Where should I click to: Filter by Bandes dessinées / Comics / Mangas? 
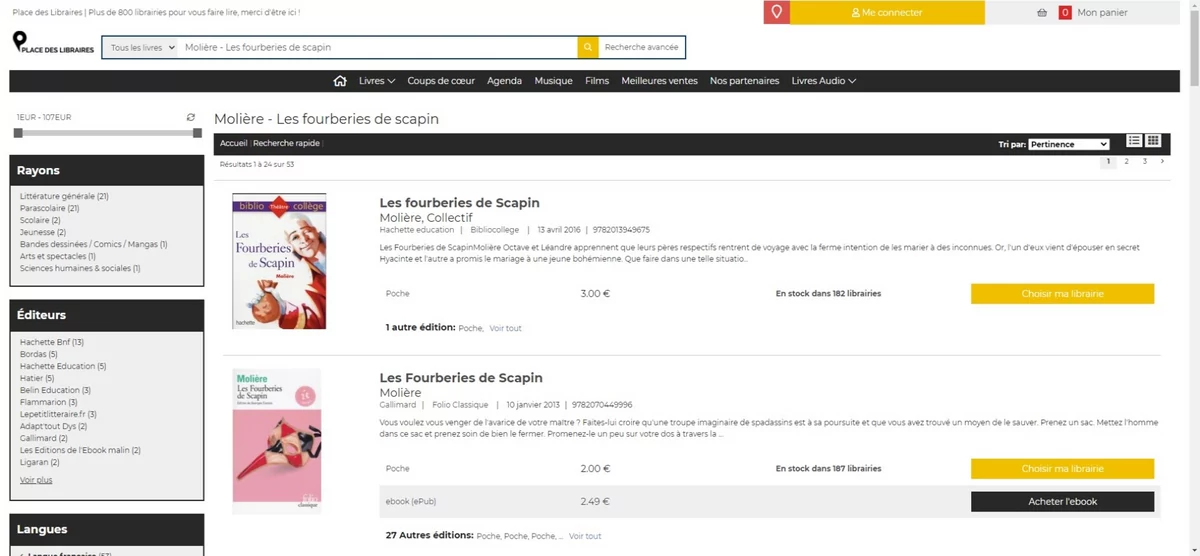[93, 244]
